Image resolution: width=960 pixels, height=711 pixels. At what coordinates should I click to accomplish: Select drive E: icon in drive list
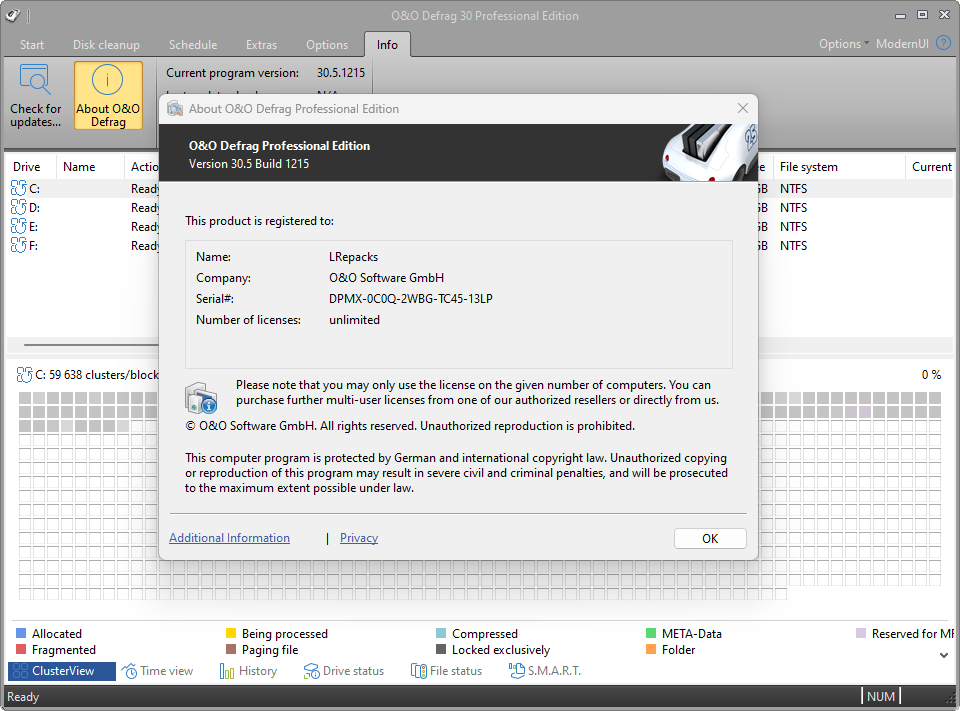pos(18,226)
